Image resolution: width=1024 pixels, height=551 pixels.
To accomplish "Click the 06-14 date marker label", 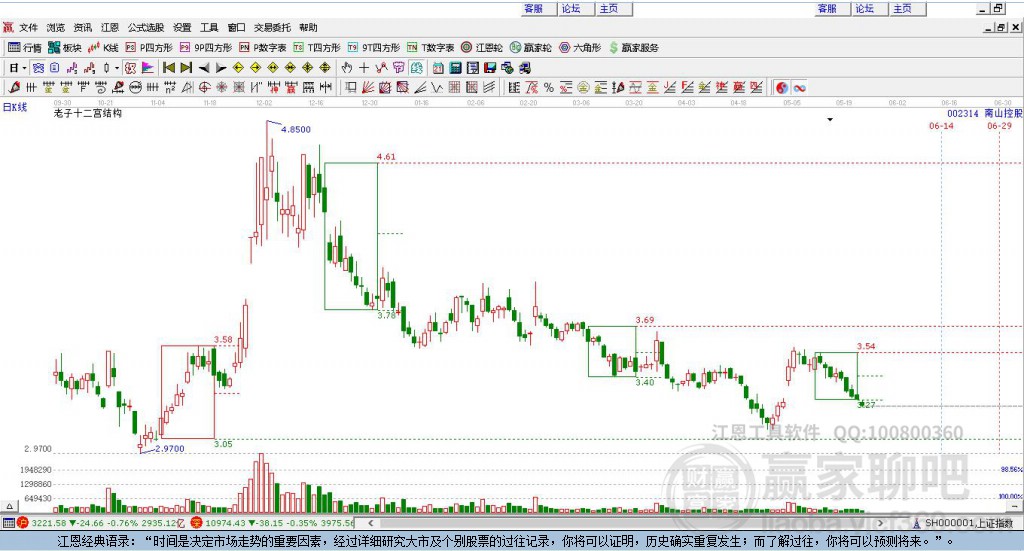I will pos(941,126).
